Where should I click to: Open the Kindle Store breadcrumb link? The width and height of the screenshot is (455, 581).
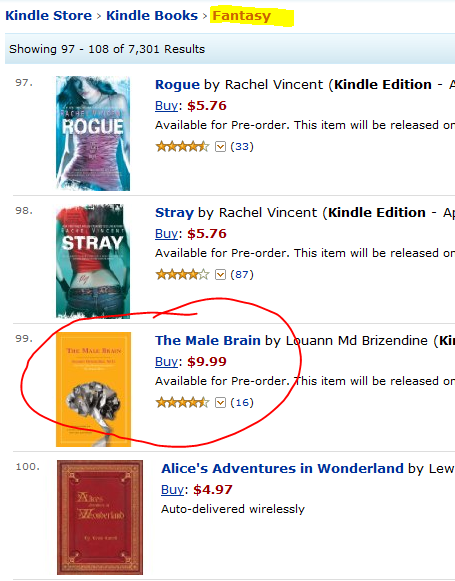[x=49, y=16]
